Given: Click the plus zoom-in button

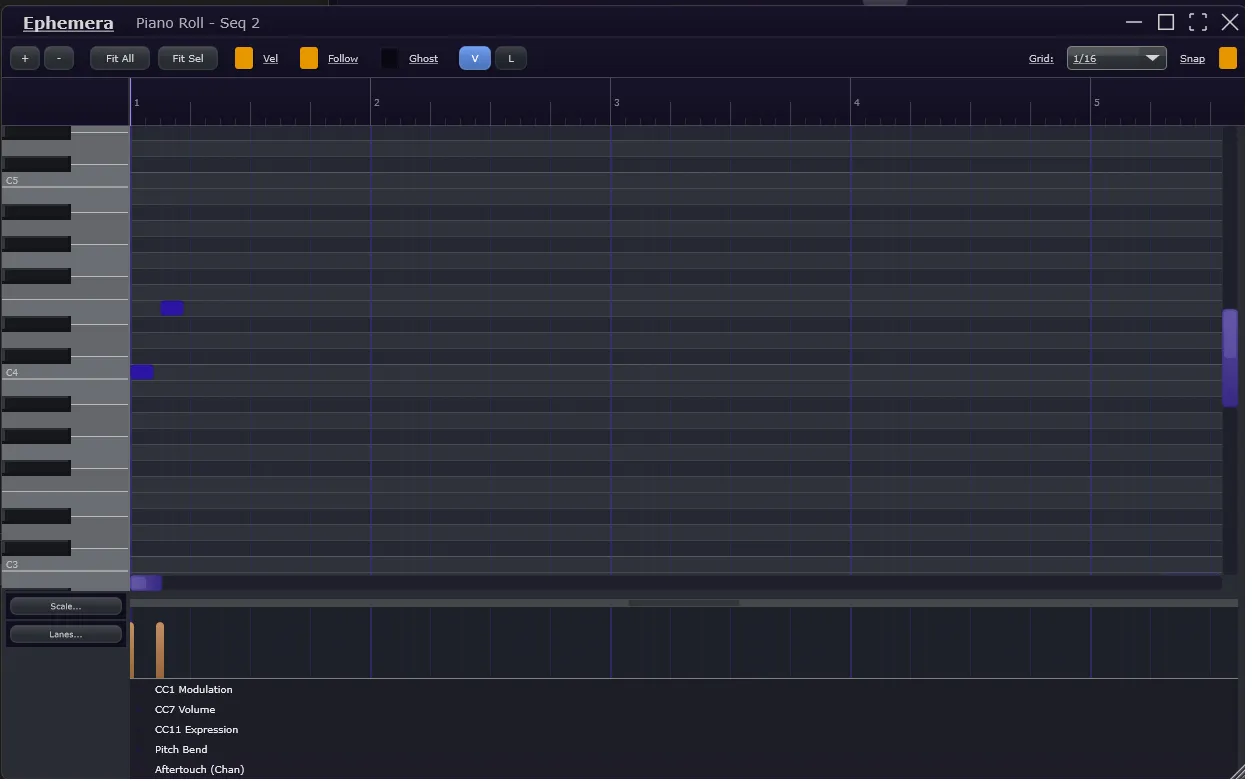Looking at the screenshot, I should coord(25,59).
